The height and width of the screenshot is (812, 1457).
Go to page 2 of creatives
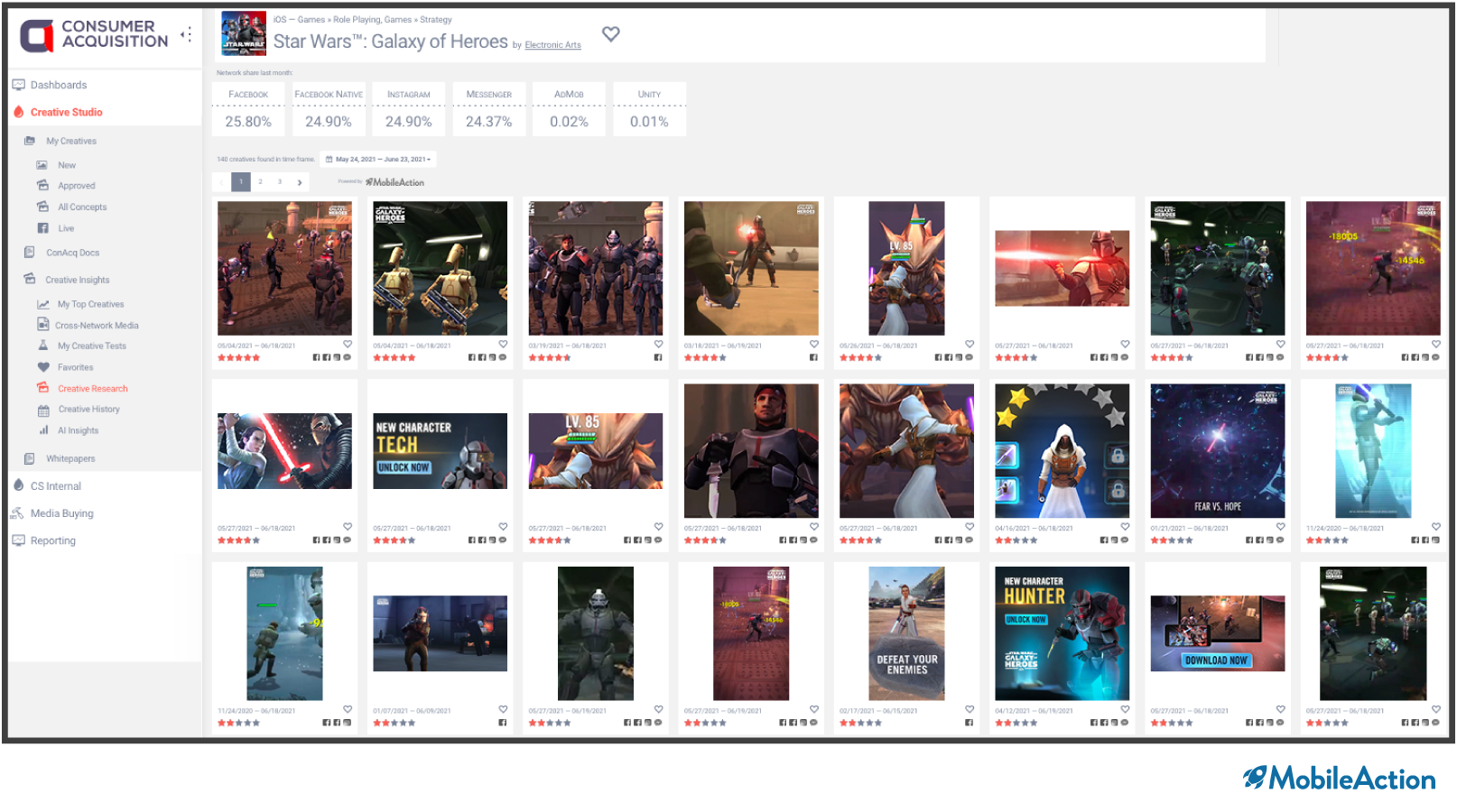click(x=261, y=181)
